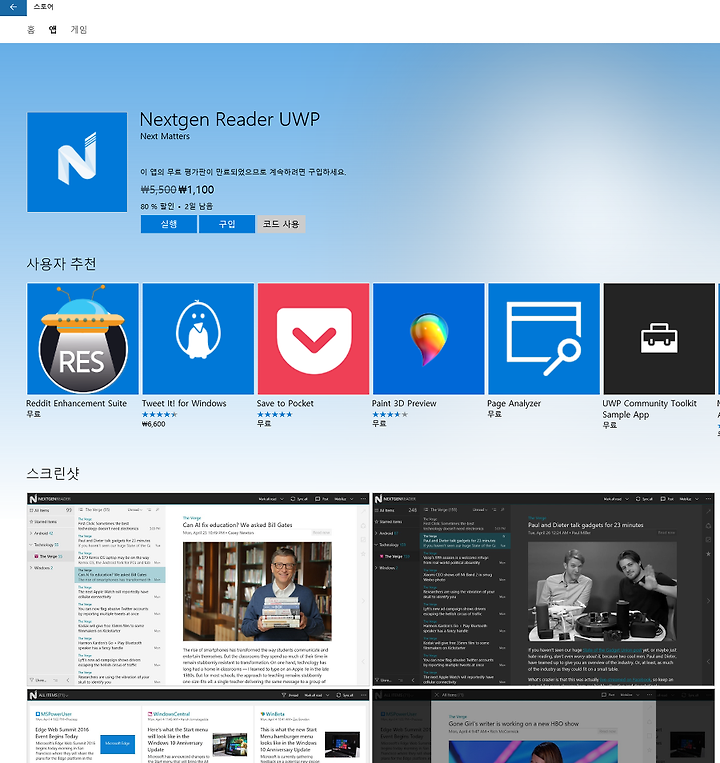The image size is (720, 763).
Task: Click the Paint 3D Preview title text
Action: [x=404, y=403]
